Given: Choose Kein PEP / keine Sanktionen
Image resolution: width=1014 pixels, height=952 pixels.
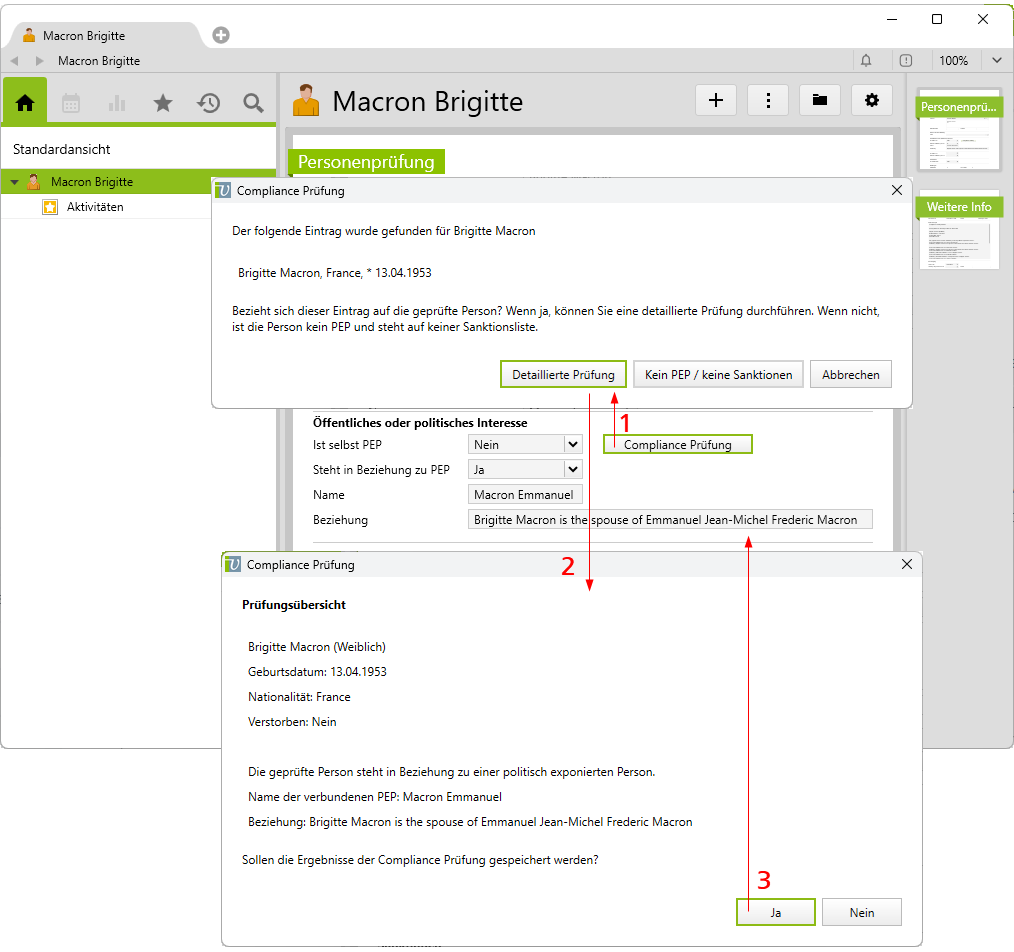Looking at the screenshot, I should point(718,374).
